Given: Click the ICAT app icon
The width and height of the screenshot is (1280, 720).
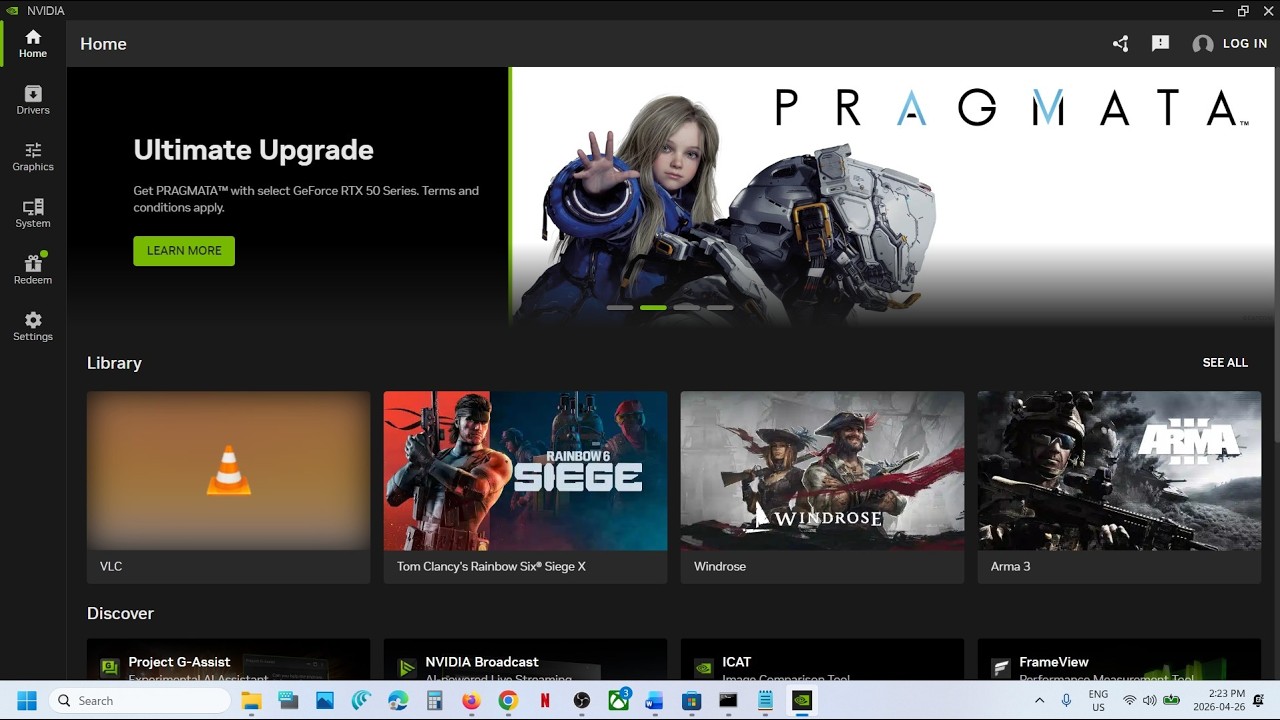Looking at the screenshot, I should pos(704,667).
